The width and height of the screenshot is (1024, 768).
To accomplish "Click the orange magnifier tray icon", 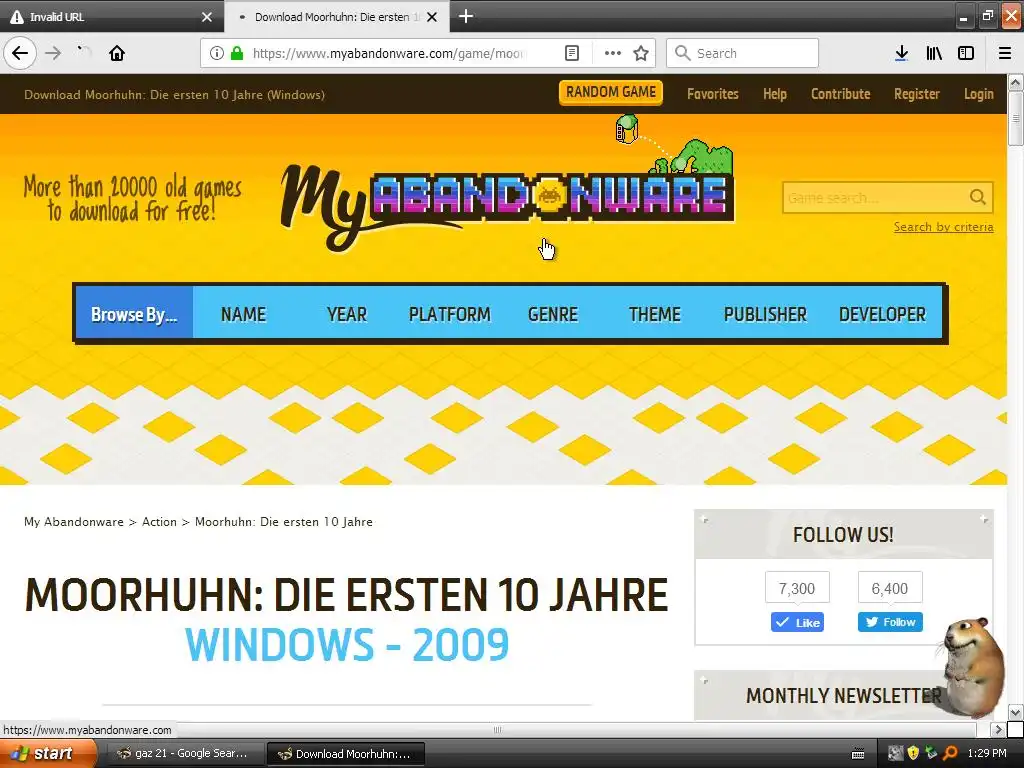I will (x=951, y=753).
